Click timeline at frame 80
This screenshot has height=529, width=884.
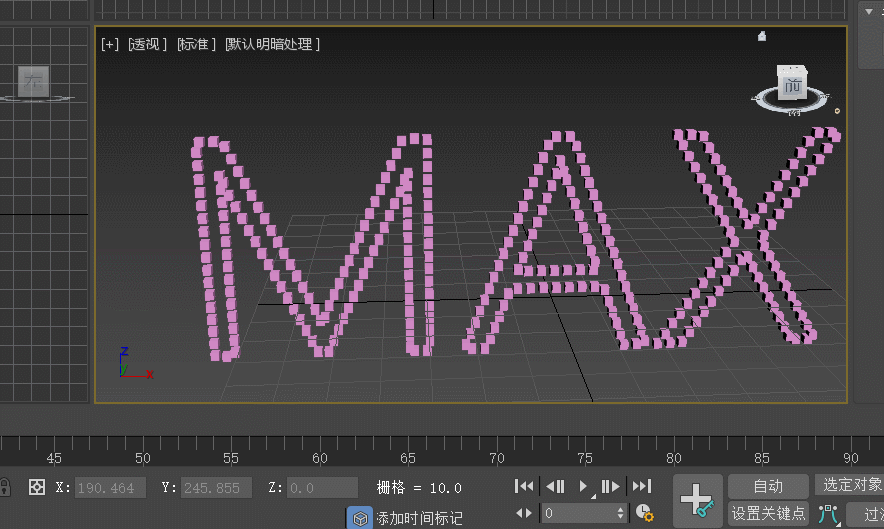tap(674, 458)
